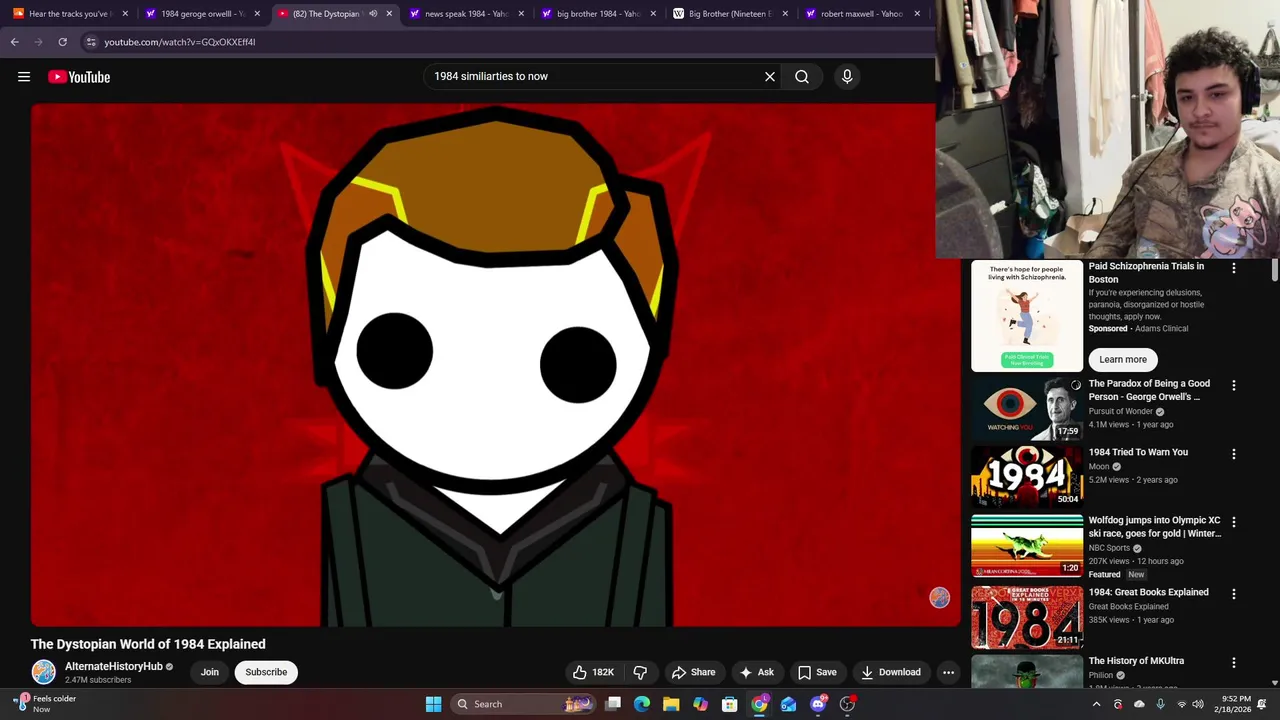Go back in browser history
Image resolution: width=1280 pixels, height=720 pixels.
pos(14,42)
